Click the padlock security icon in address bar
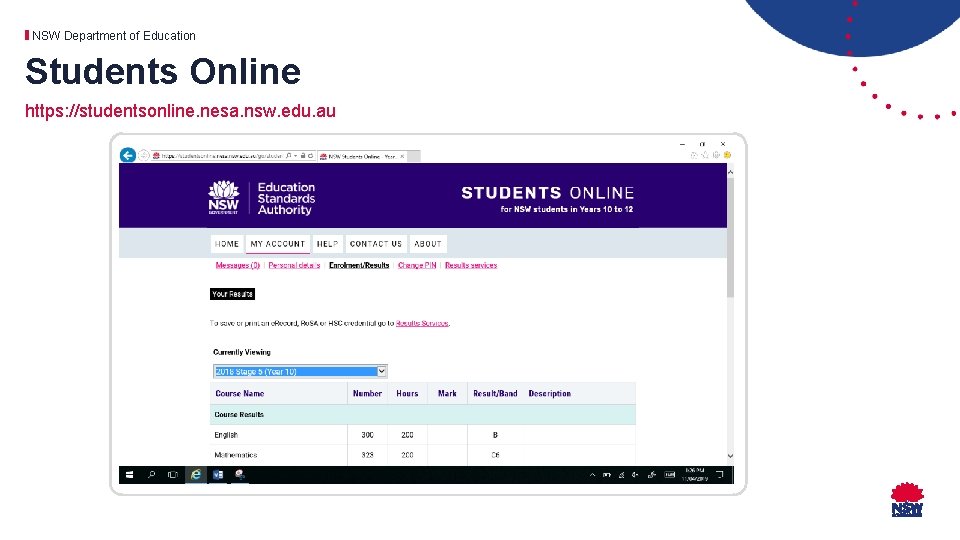 pos(302,156)
